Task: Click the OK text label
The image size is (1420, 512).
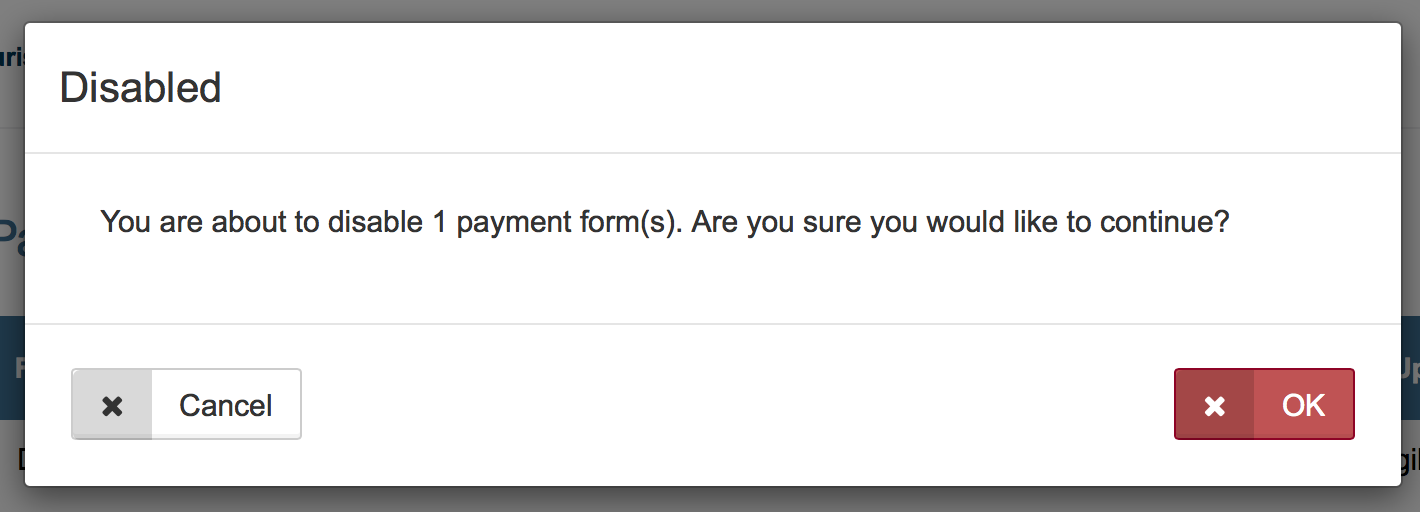Action: (1303, 405)
